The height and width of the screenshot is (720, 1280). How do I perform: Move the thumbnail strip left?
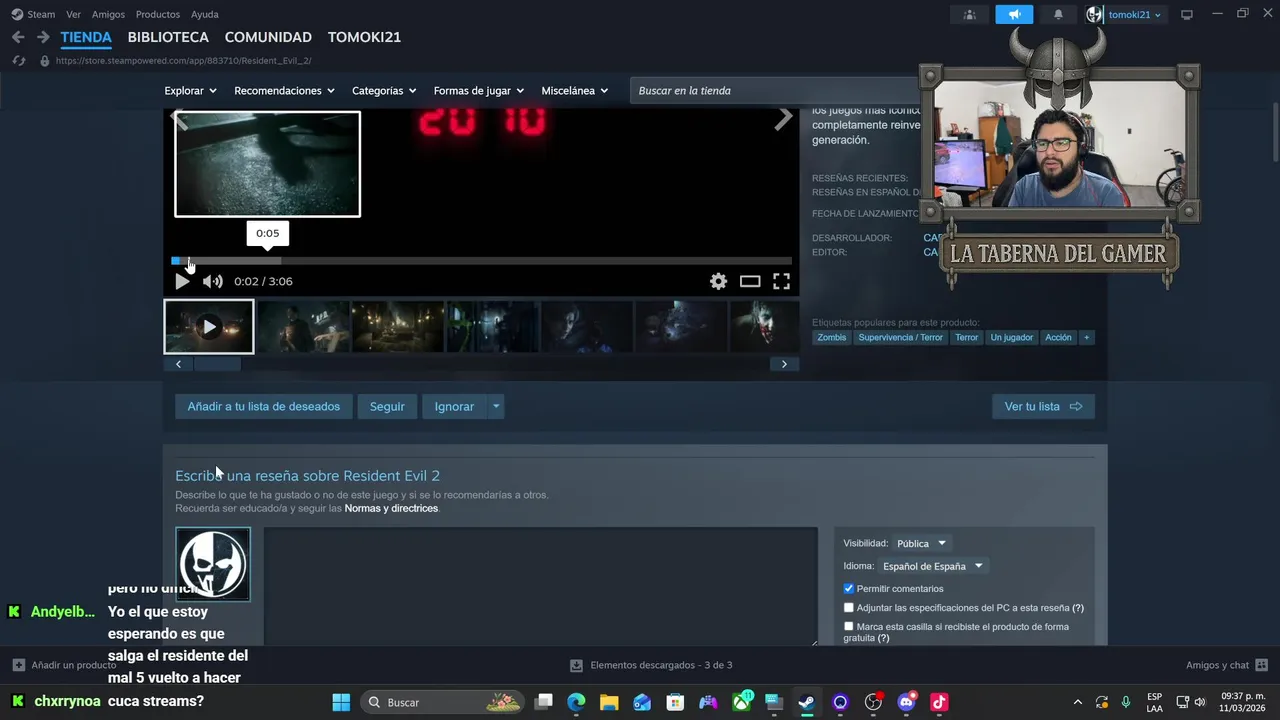(x=178, y=364)
